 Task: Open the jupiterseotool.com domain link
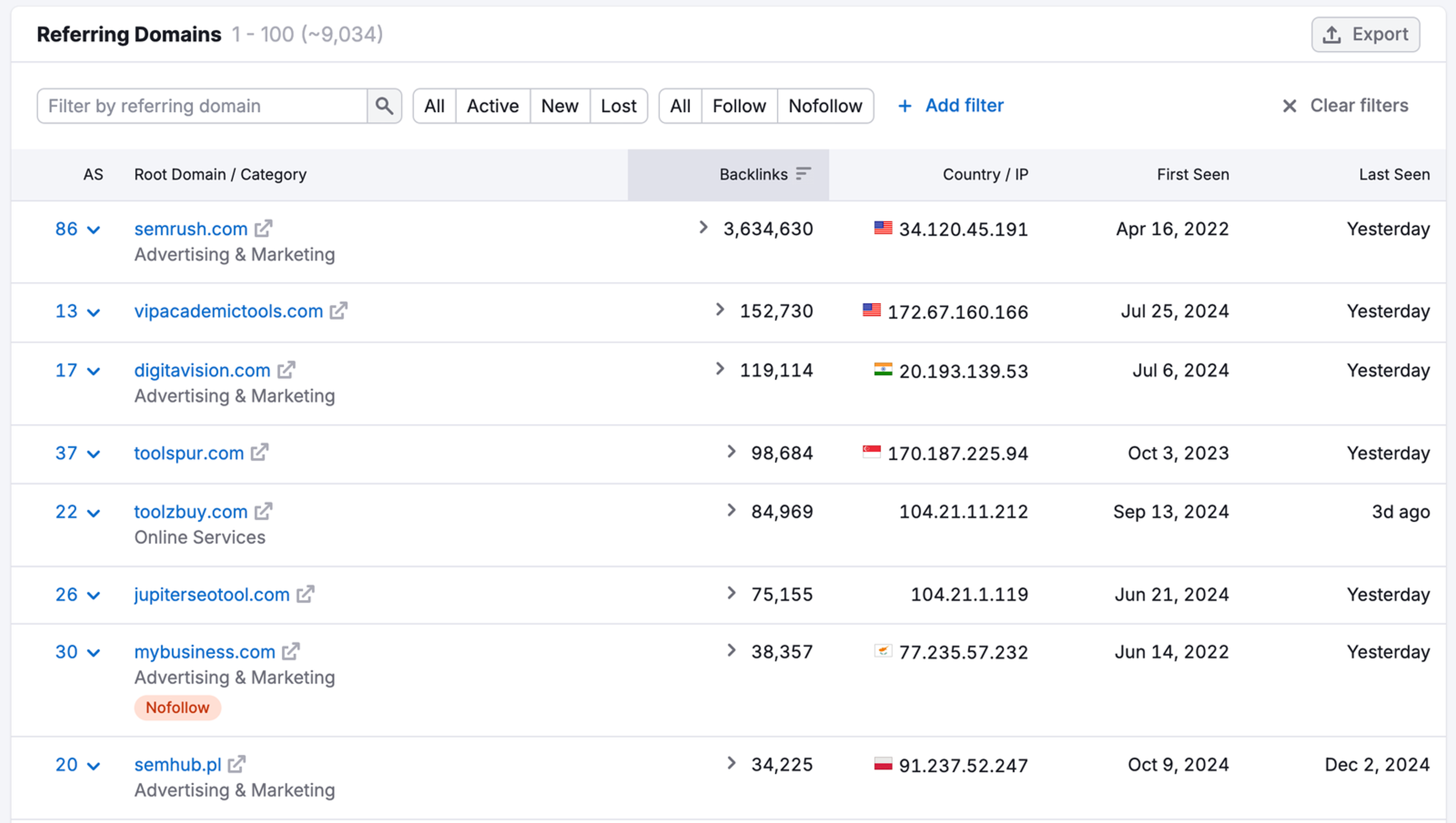coord(212,594)
